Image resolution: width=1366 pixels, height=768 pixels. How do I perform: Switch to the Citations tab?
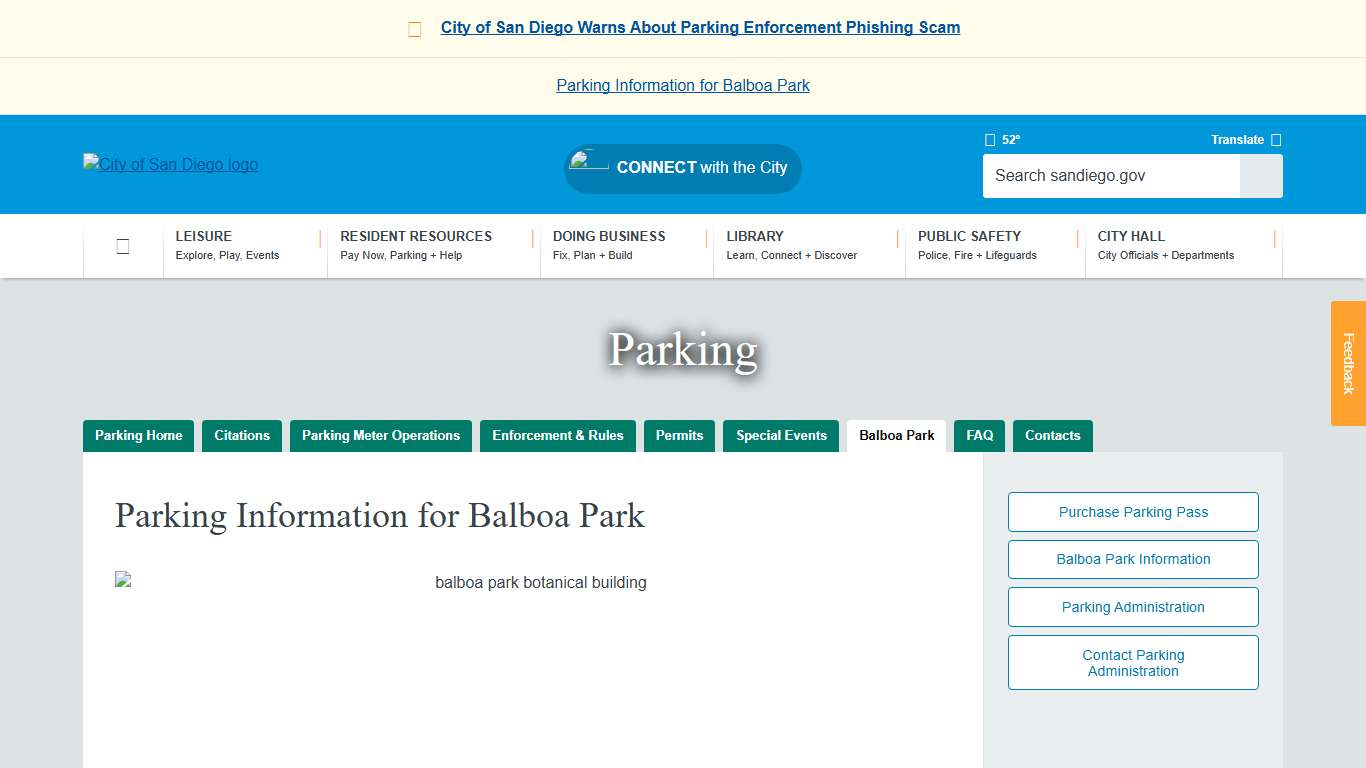tap(241, 436)
